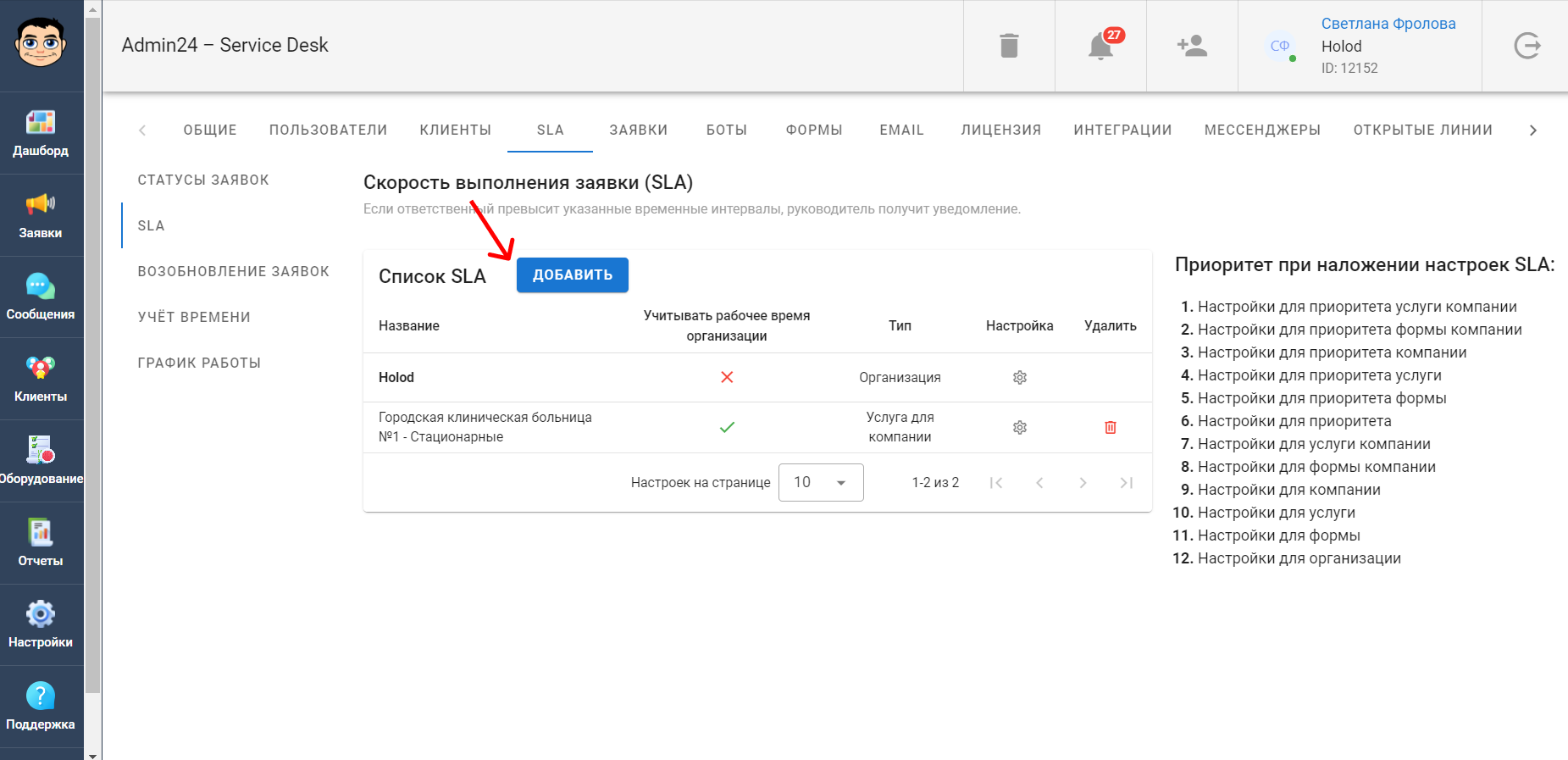The image size is (1568, 760).
Task: Open ГРАФИК РАБОТЫ submenu item
Action: point(199,363)
